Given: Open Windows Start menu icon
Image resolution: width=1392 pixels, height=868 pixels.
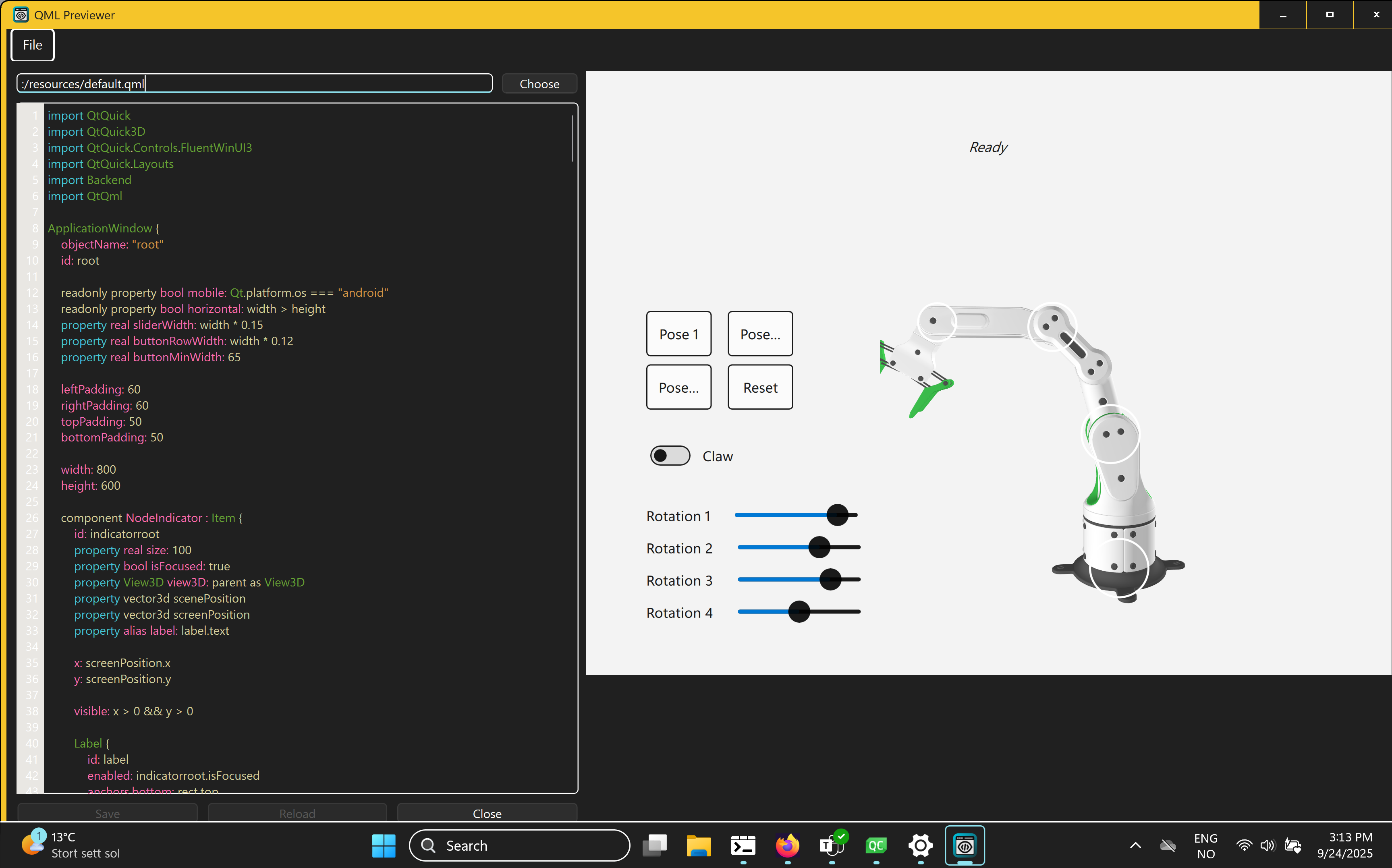Looking at the screenshot, I should tap(384, 845).
